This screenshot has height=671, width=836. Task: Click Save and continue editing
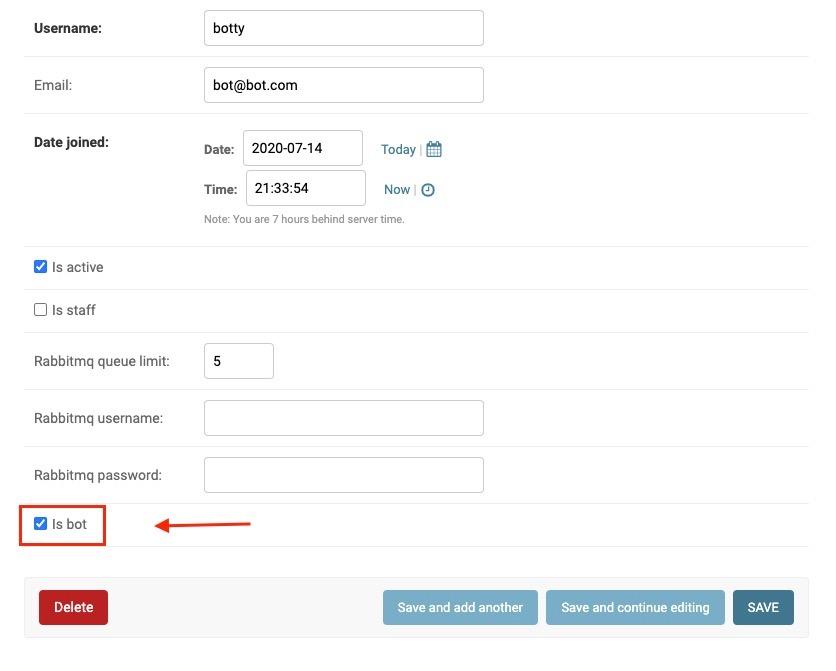click(x=635, y=607)
